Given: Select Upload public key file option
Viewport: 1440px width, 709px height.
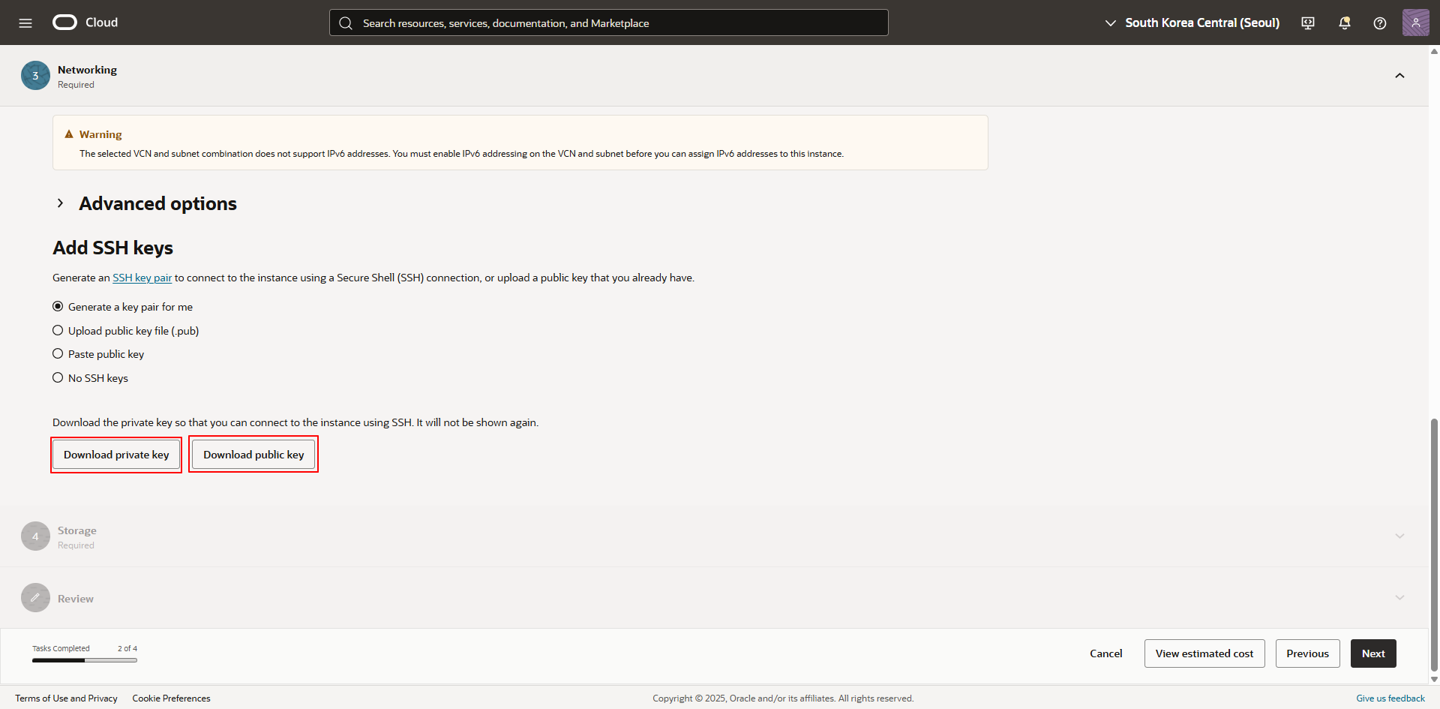Looking at the screenshot, I should point(58,331).
